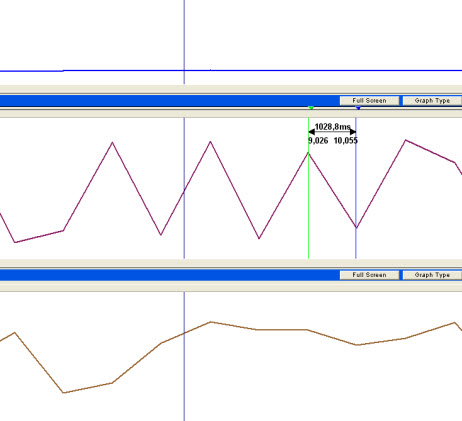Viewport: 462px width, 421px height.
Task: Click the 10,055 cursor value label
Action: coord(346,141)
